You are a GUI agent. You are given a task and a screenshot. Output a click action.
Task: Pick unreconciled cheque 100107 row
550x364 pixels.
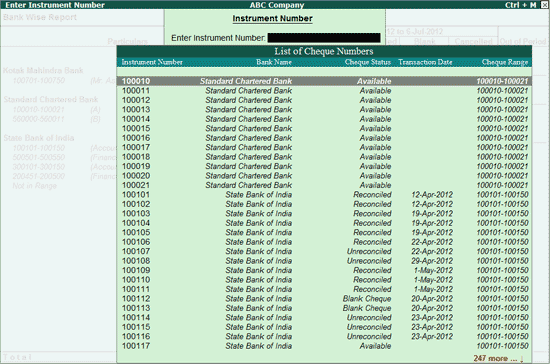coord(324,251)
